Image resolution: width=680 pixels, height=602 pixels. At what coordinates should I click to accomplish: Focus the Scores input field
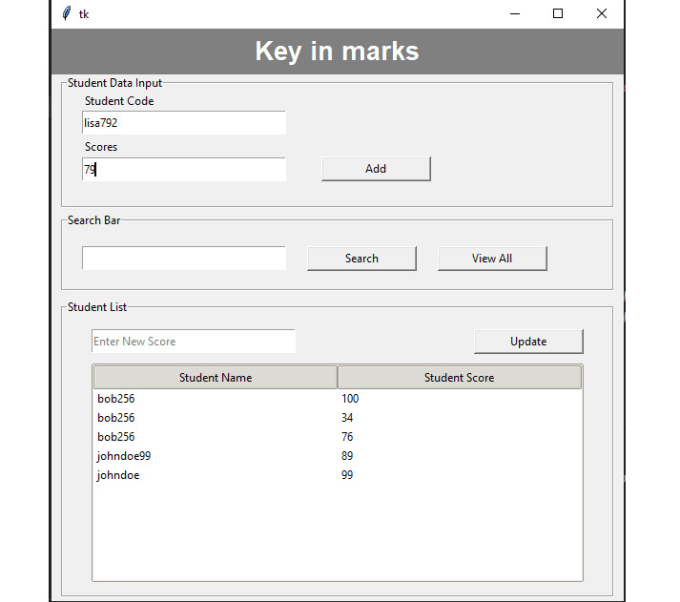pyautogui.click(x=184, y=169)
